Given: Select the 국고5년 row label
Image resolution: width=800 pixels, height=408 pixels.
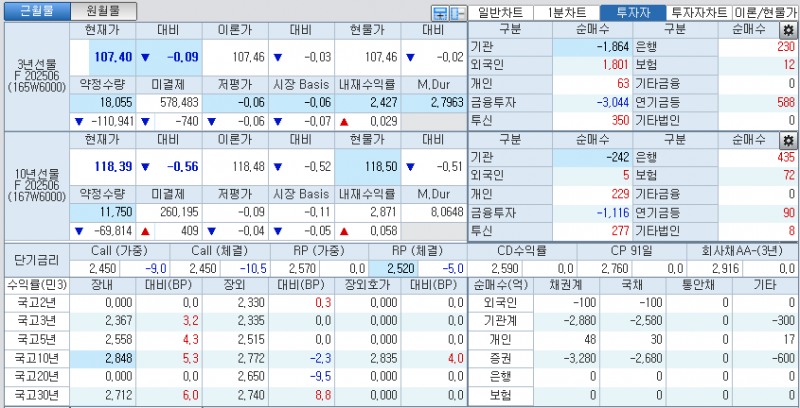Looking at the screenshot, I should [37, 340].
